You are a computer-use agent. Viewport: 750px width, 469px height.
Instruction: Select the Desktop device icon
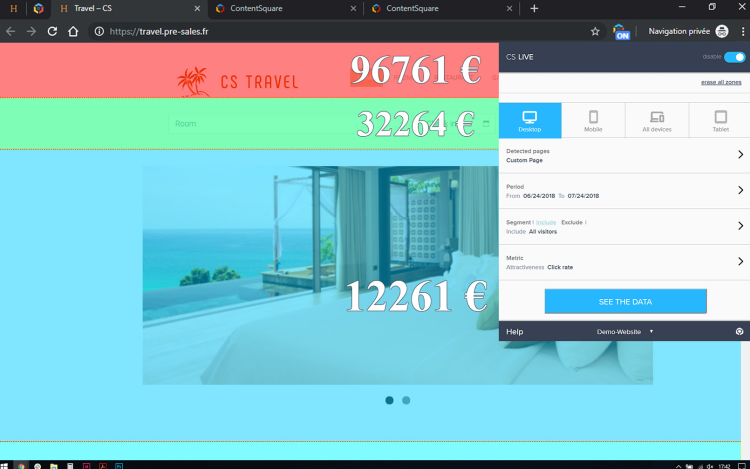[x=530, y=120]
